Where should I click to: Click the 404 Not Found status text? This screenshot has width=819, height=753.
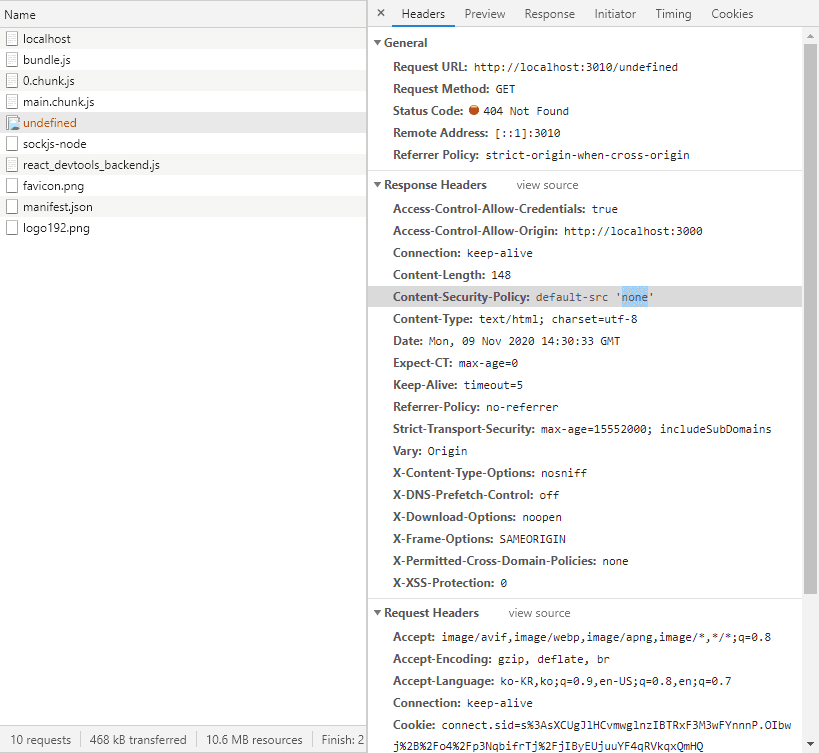coord(525,111)
